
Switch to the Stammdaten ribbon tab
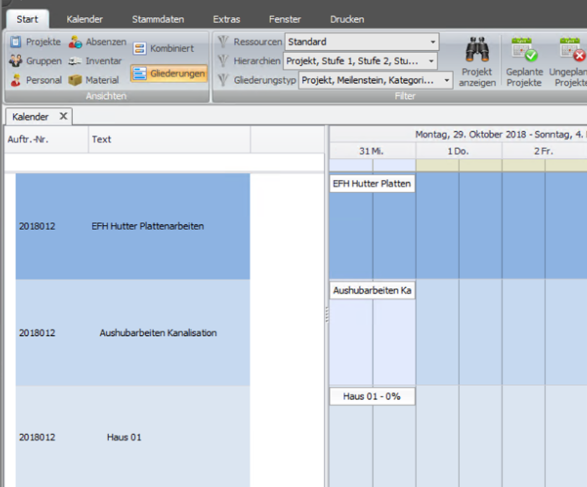(x=158, y=19)
